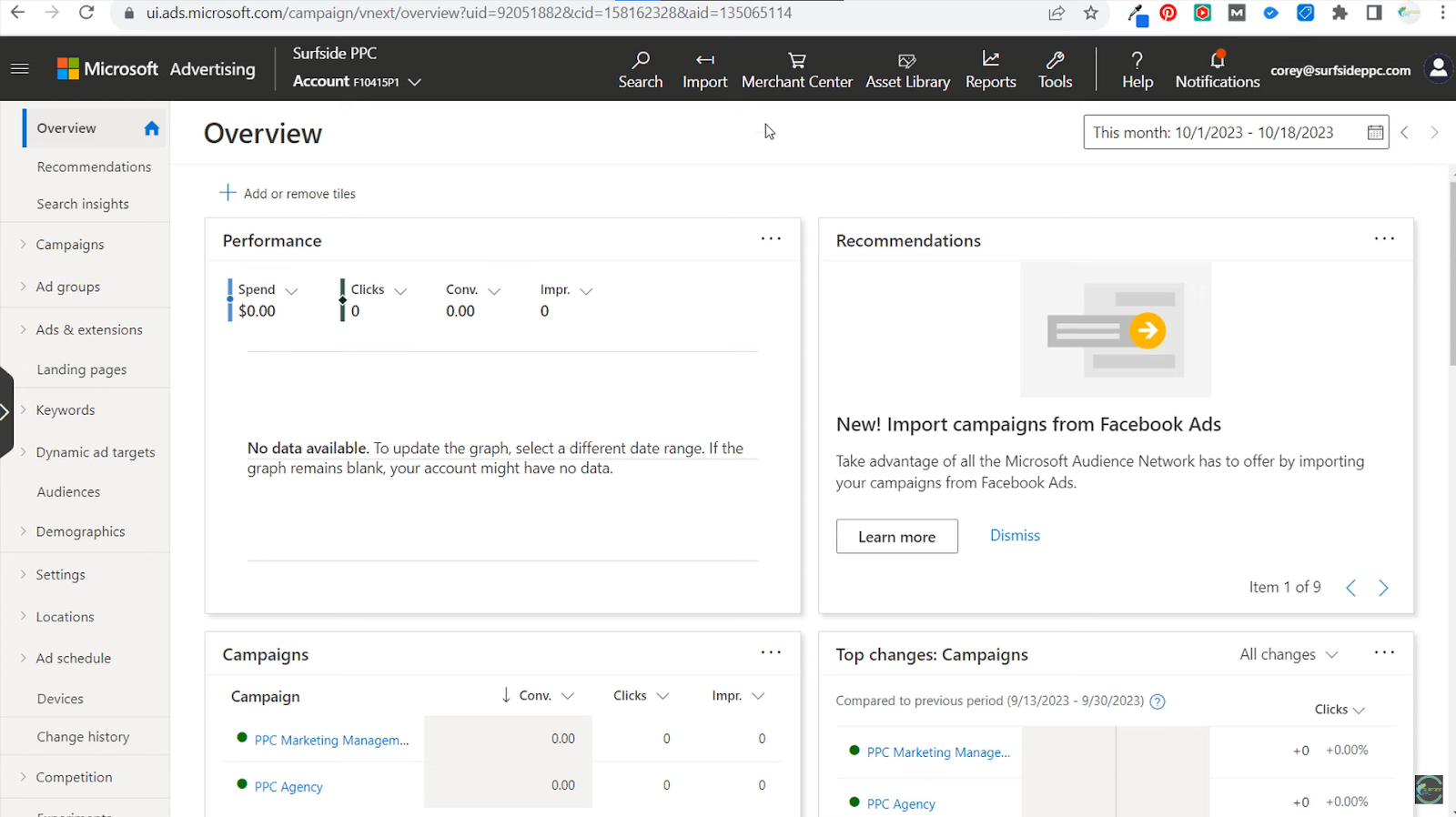Image resolution: width=1456 pixels, height=817 pixels.
Task: Click the browser address bar
Action: (x=582, y=13)
